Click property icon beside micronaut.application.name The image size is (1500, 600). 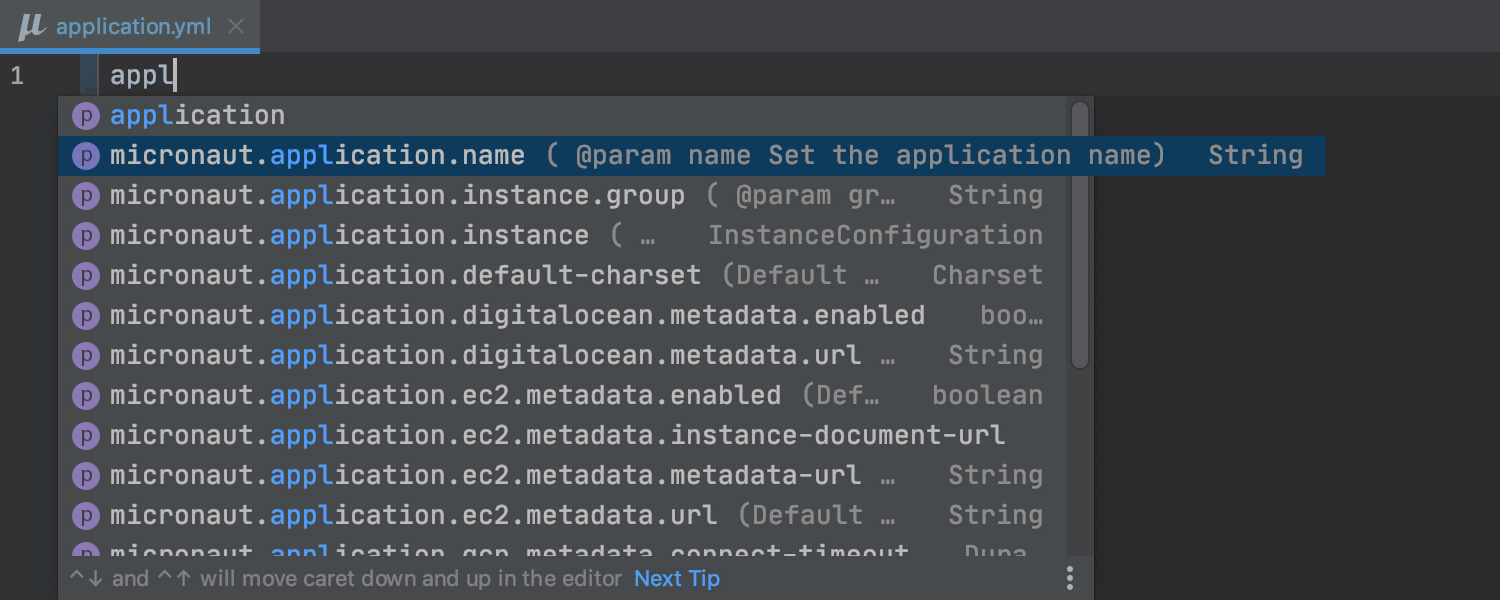[86, 157]
